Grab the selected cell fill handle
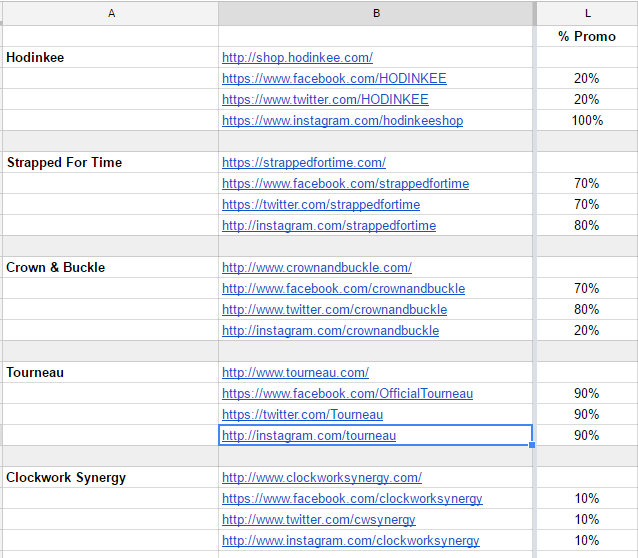The image size is (638, 558). 532,445
